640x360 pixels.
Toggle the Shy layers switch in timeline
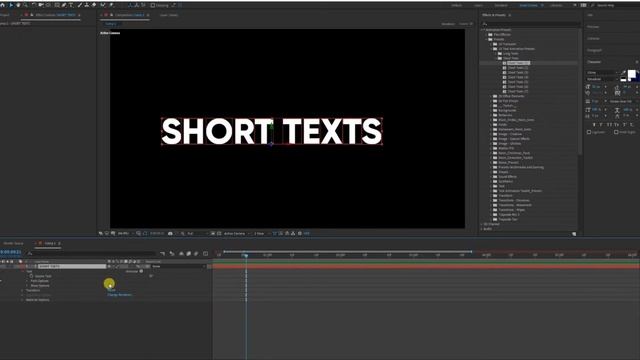click(x=181, y=253)
